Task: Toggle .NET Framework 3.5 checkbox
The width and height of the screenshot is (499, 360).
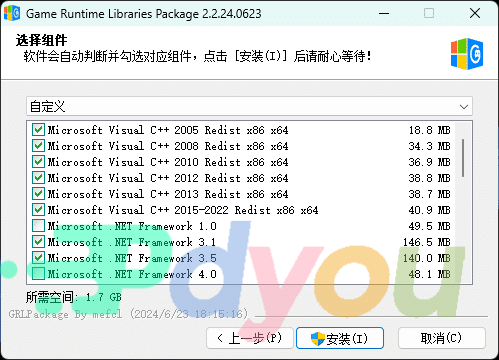Action: click(x=38, y=258)
